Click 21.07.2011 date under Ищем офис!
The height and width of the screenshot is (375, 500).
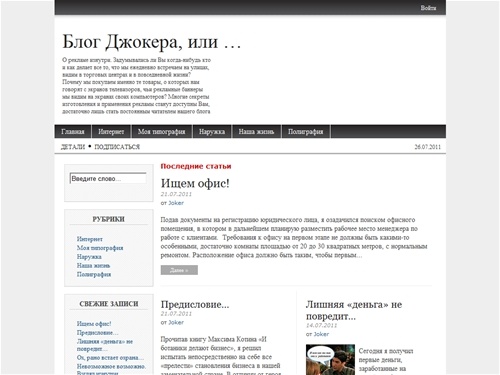(x=176, y=194)
